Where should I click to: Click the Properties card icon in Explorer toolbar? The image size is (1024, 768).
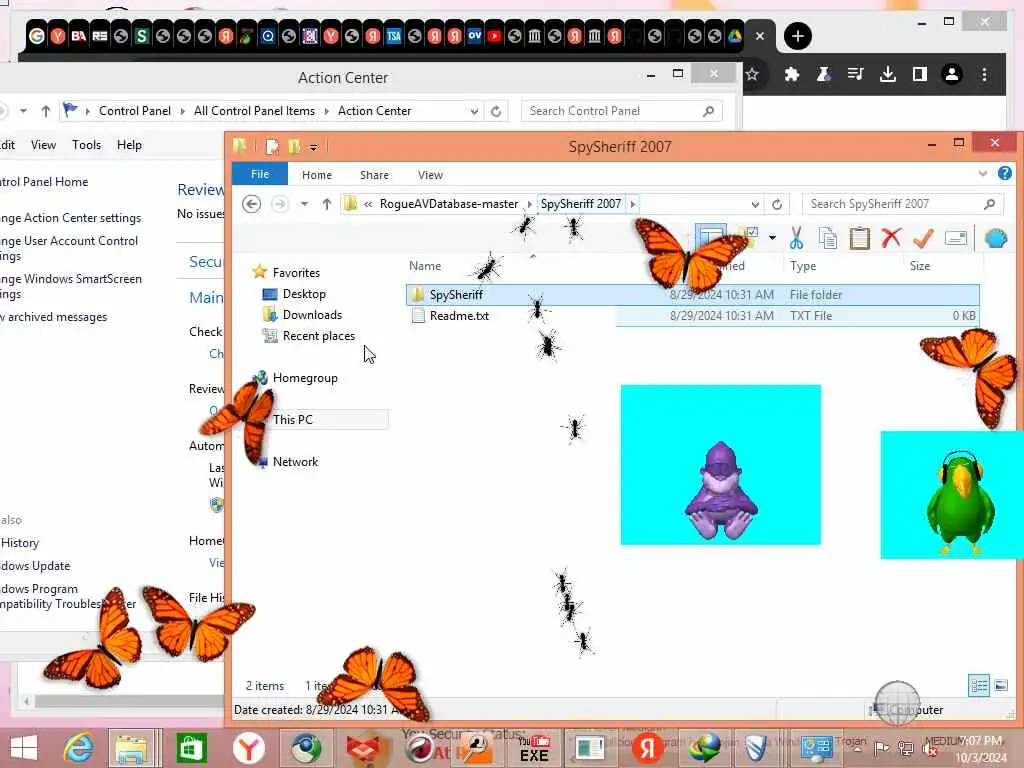click(955, 238)
